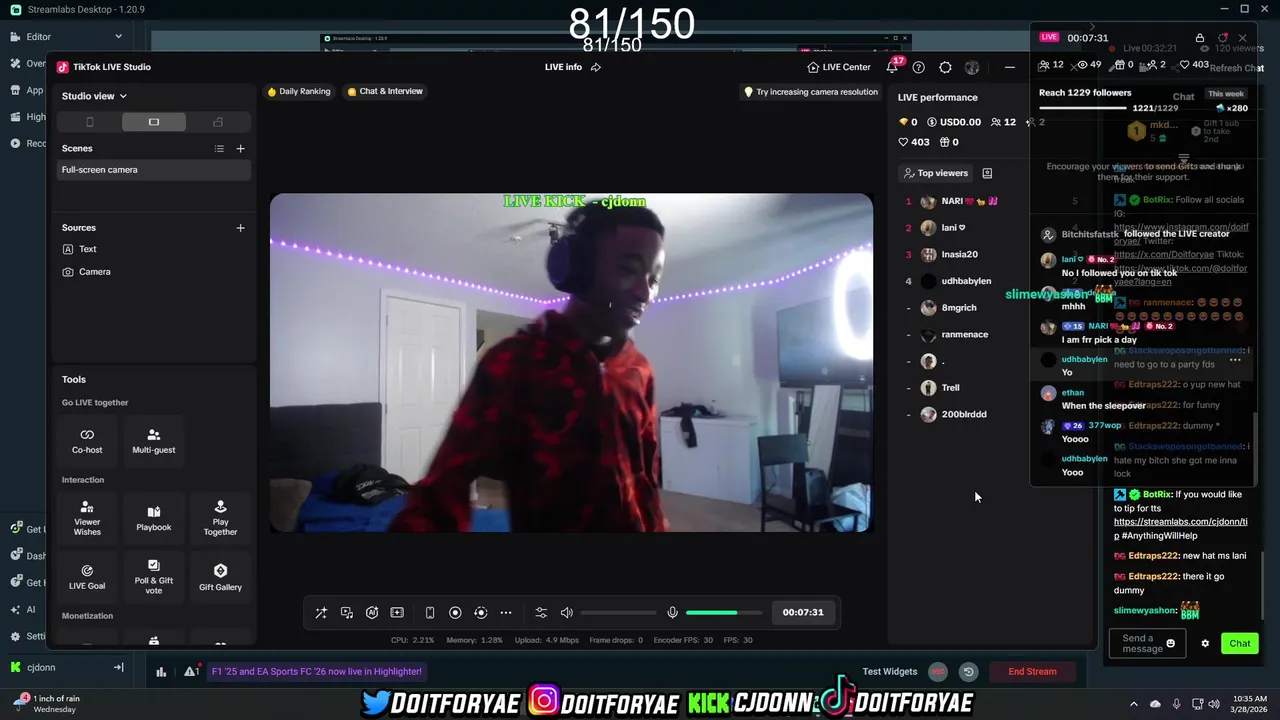Adjust the green microphone level slider
The width and height of the screenshot is (1280, 720).
pyautogui.click(x=724, y=613)
